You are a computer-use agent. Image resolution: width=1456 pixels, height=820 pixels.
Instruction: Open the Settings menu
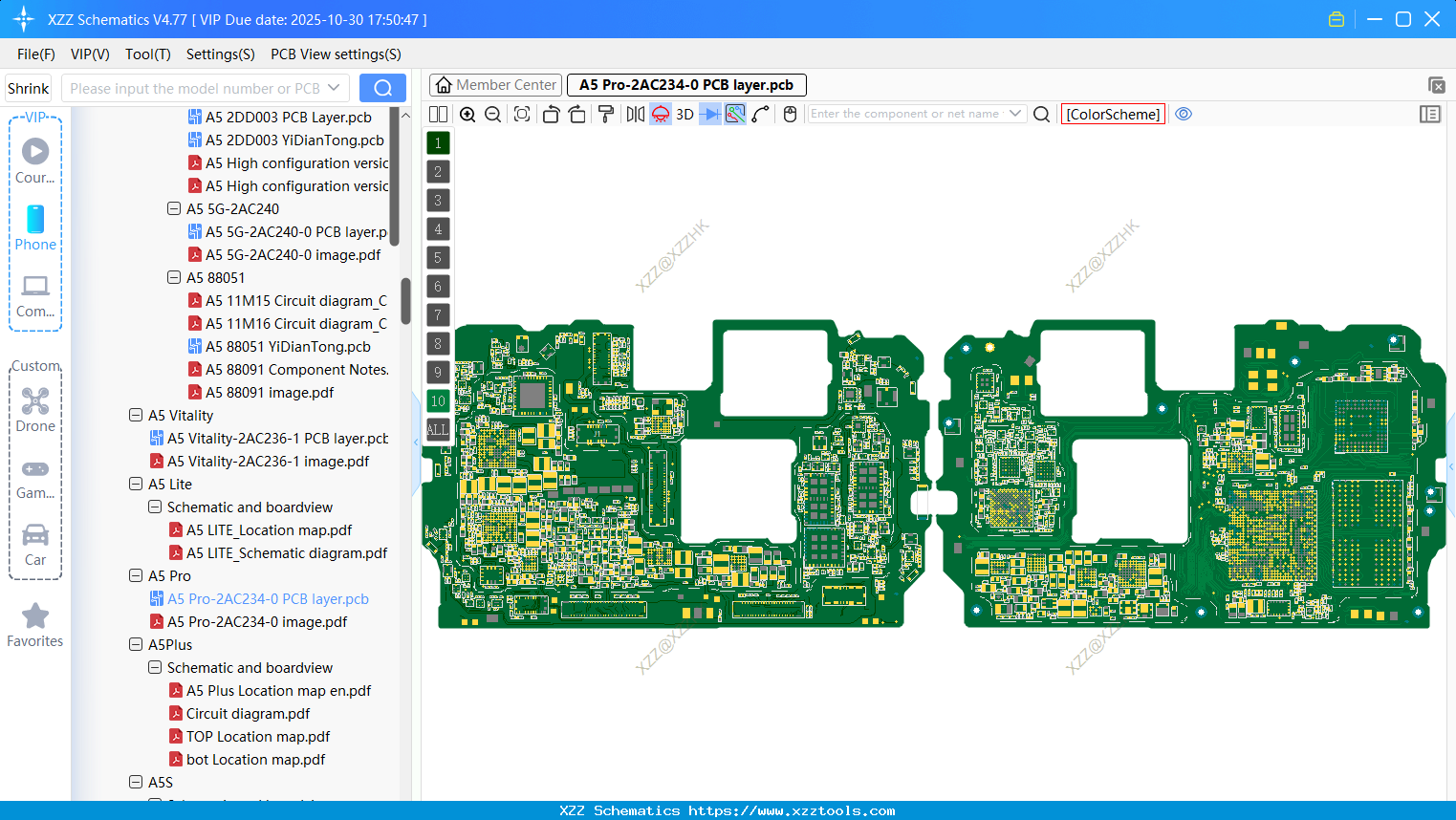click(220, 54)
